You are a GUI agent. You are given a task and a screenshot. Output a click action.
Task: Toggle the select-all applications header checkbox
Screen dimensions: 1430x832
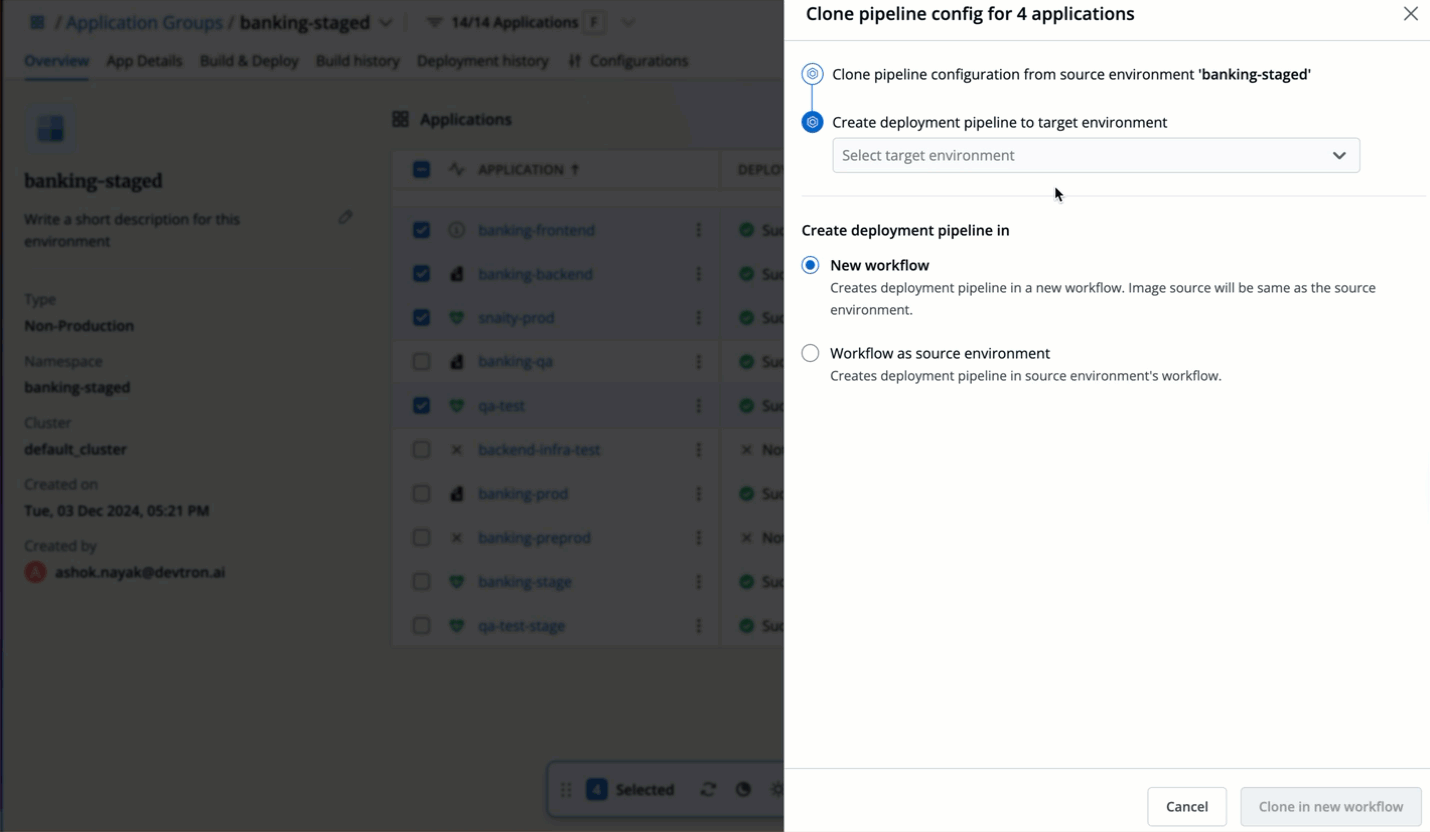(x=421, y=170)
